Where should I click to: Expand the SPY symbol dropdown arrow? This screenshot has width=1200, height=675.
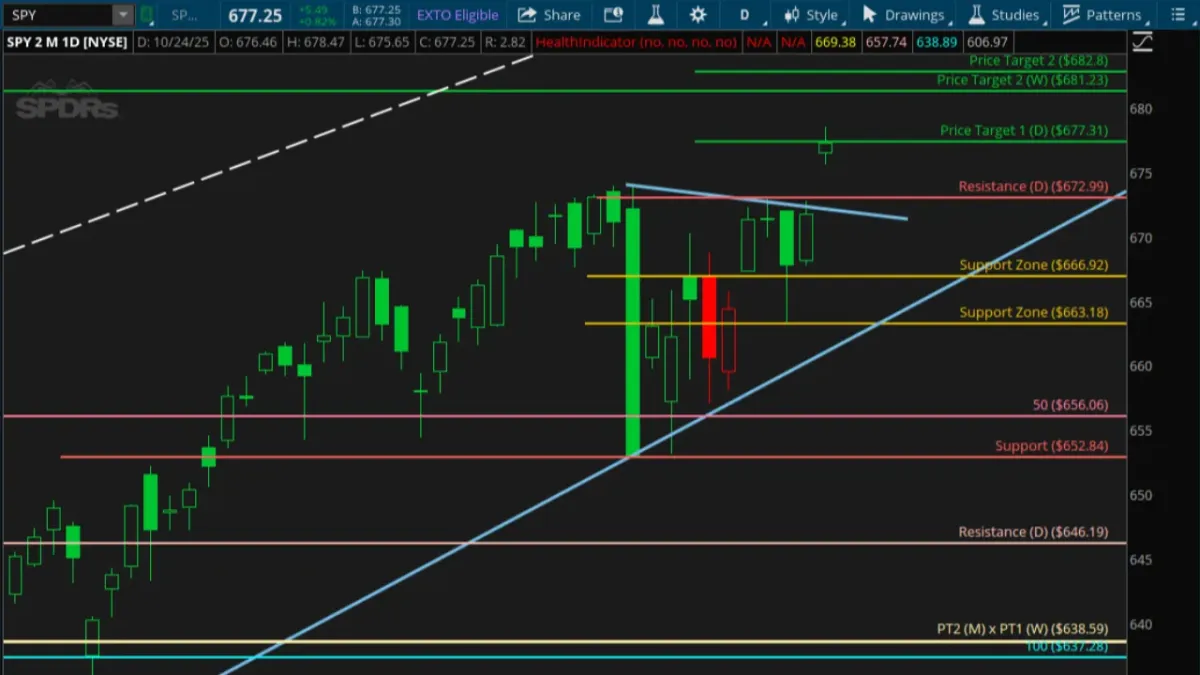pyautogui.click(x=122, y=15)
